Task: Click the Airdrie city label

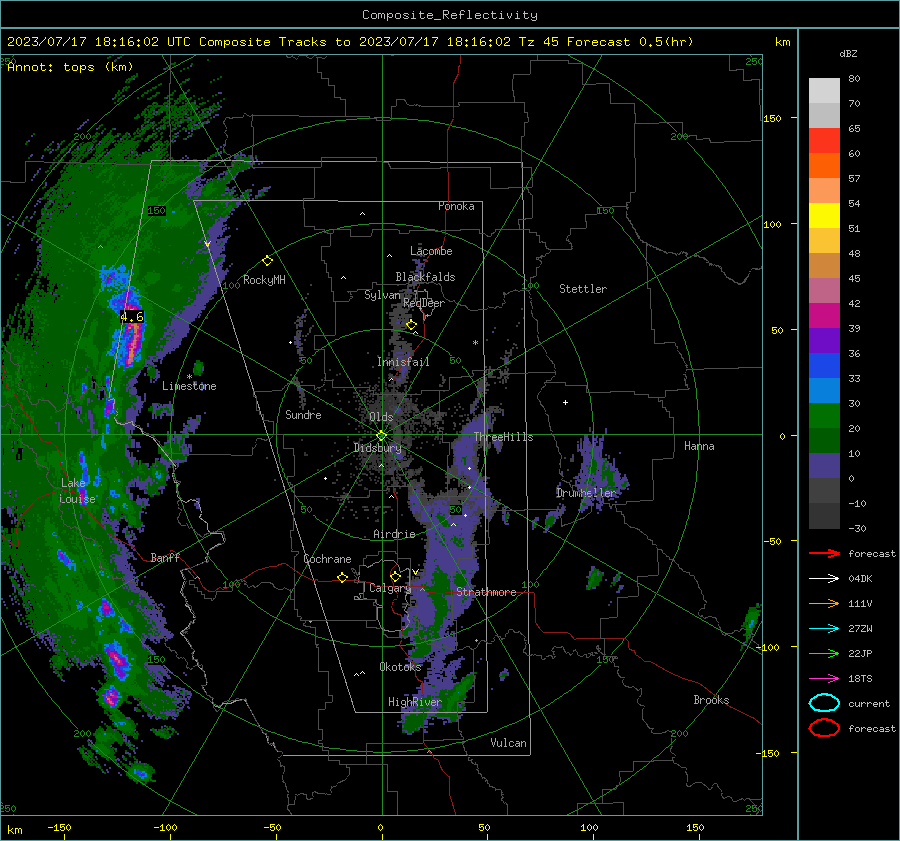Action: click(394, 534)
